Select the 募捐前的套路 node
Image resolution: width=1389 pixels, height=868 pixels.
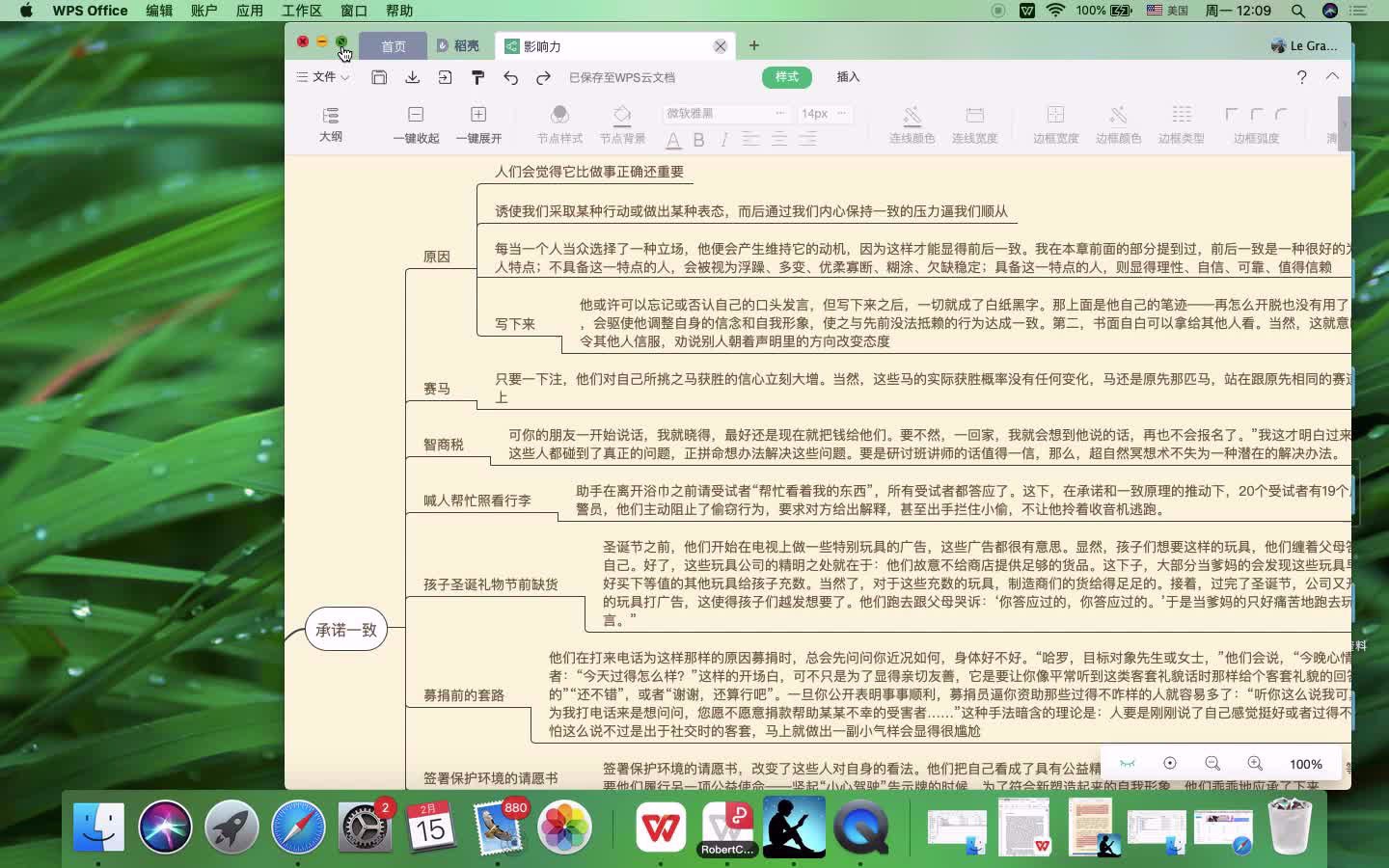464,695
